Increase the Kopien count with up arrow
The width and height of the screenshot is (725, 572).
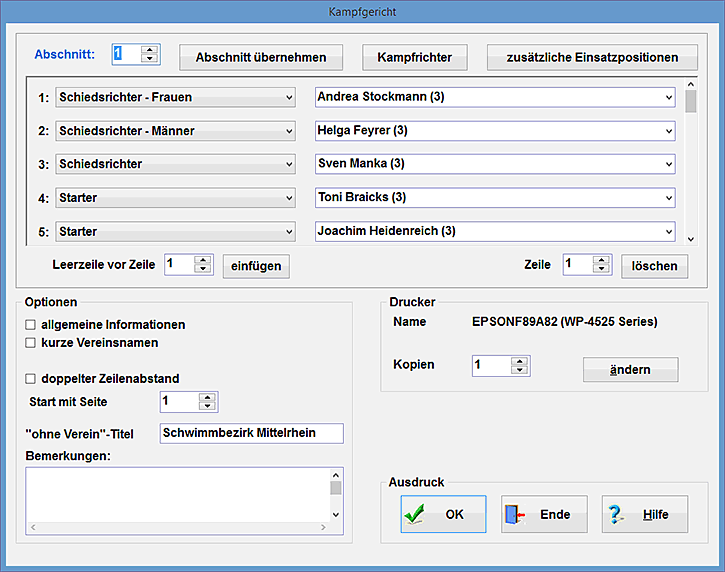pos(520,360)
